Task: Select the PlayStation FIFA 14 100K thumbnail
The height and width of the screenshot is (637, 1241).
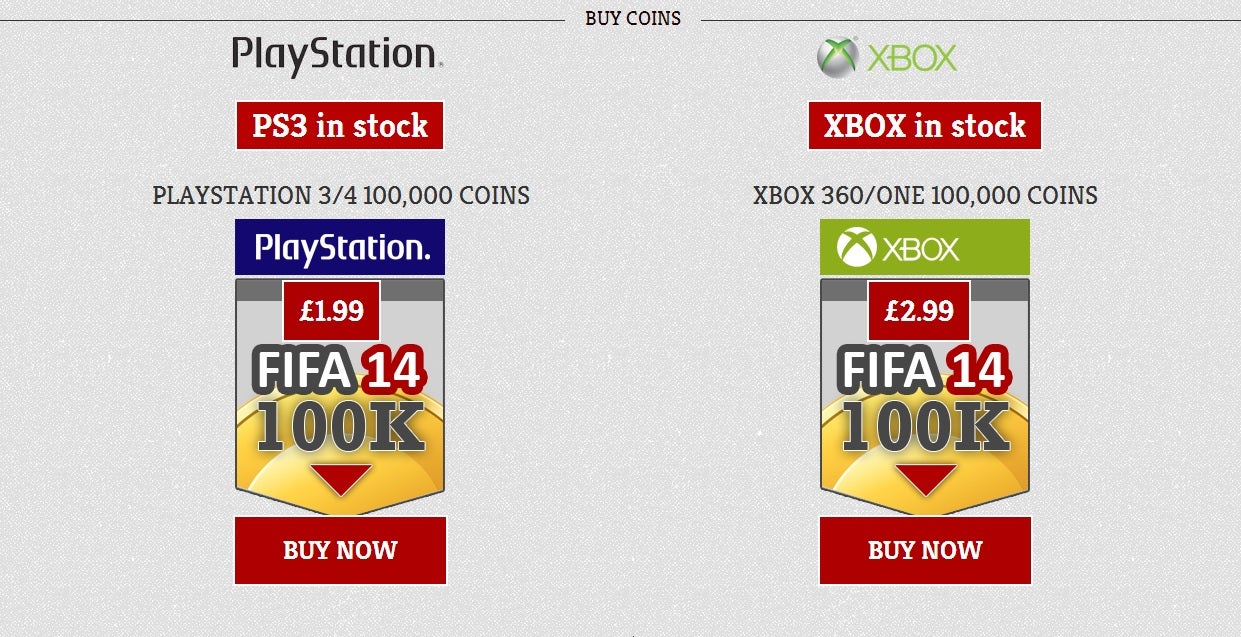Action: 340,397
